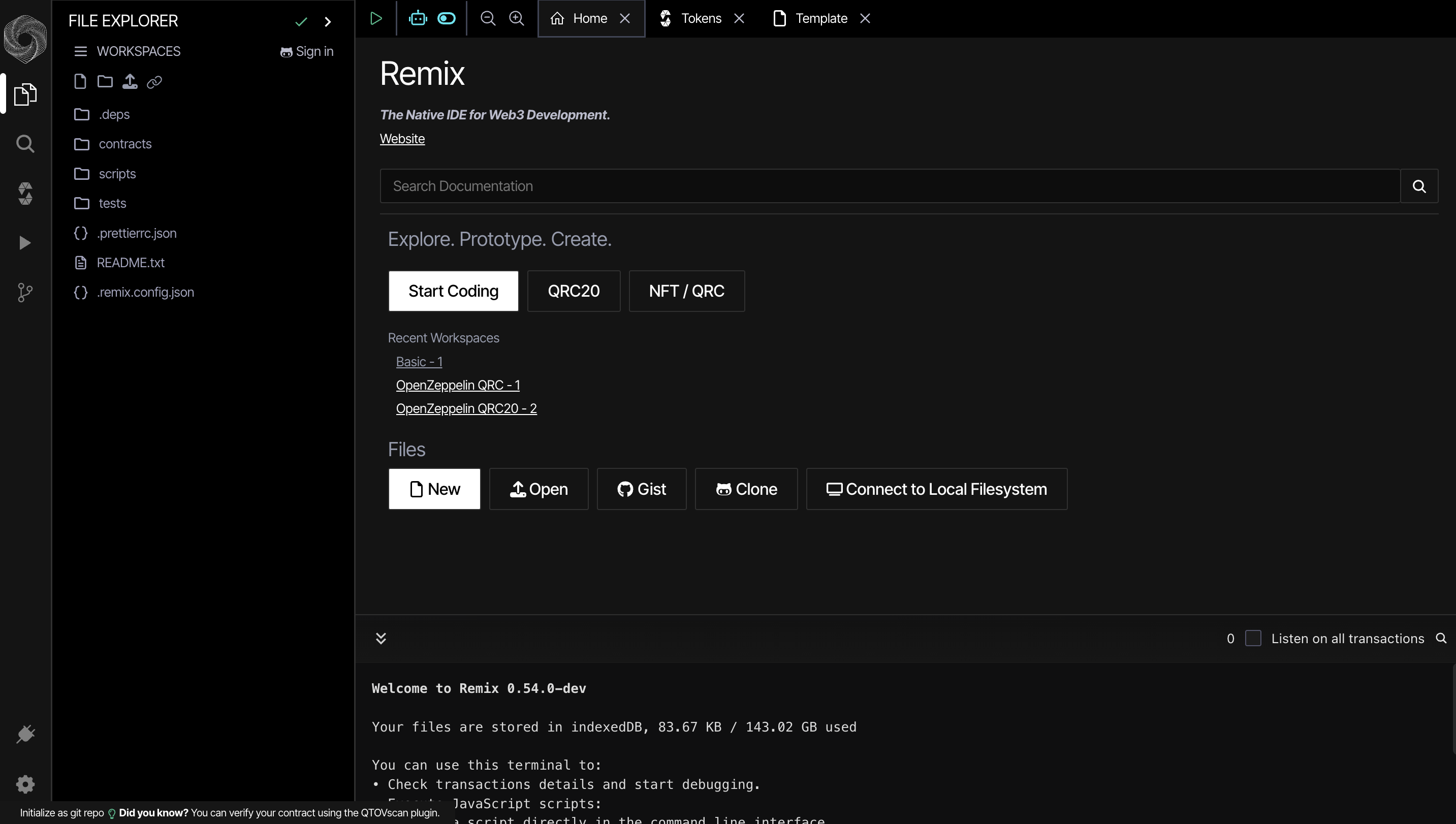The width and height of the screenshot is (1456, 824).
Task: Open the OpenZeppelin QRC20 - 2 workspace
Action: click(466, 408)
